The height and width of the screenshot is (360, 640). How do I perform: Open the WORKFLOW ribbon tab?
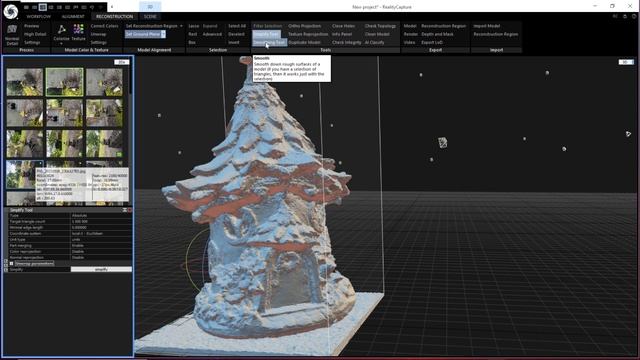[39, 17]
